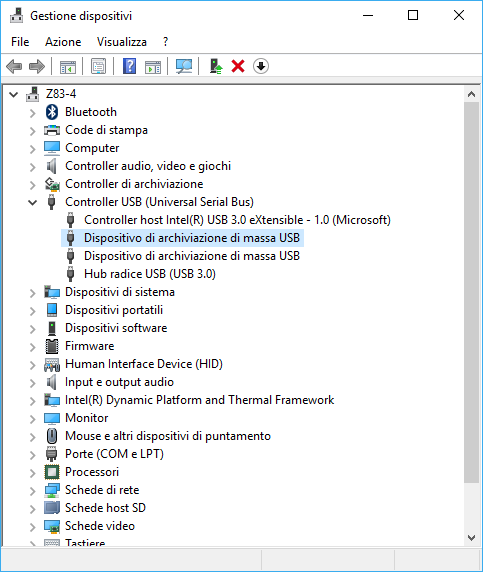Maximize the Gestione dispositivi window

413,15
